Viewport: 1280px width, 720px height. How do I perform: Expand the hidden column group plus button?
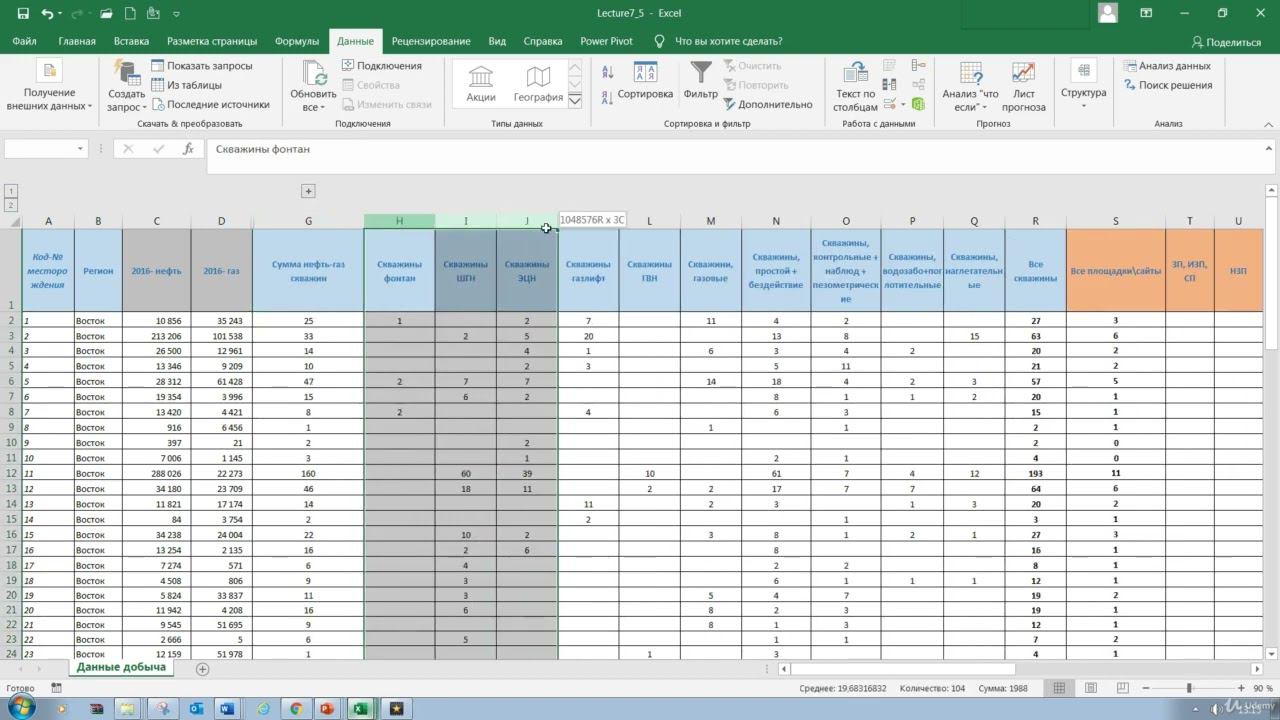(x=308, y=191)
